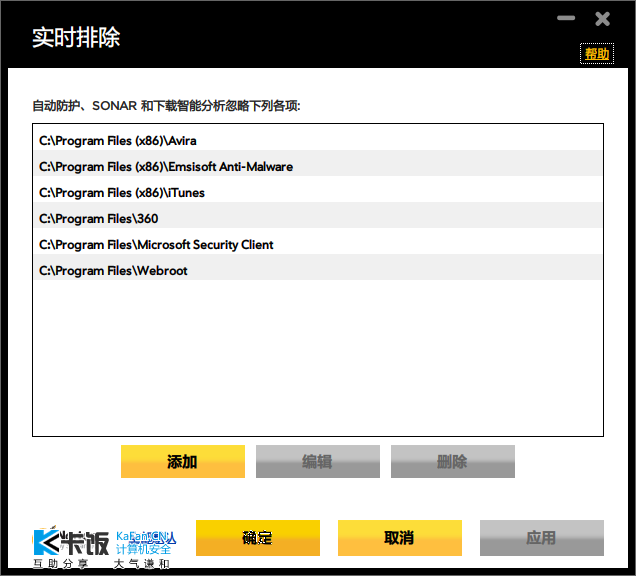636x576 pixels.
Task: Click the 编辑 (Edit) button
Action: tap(318, 461)
